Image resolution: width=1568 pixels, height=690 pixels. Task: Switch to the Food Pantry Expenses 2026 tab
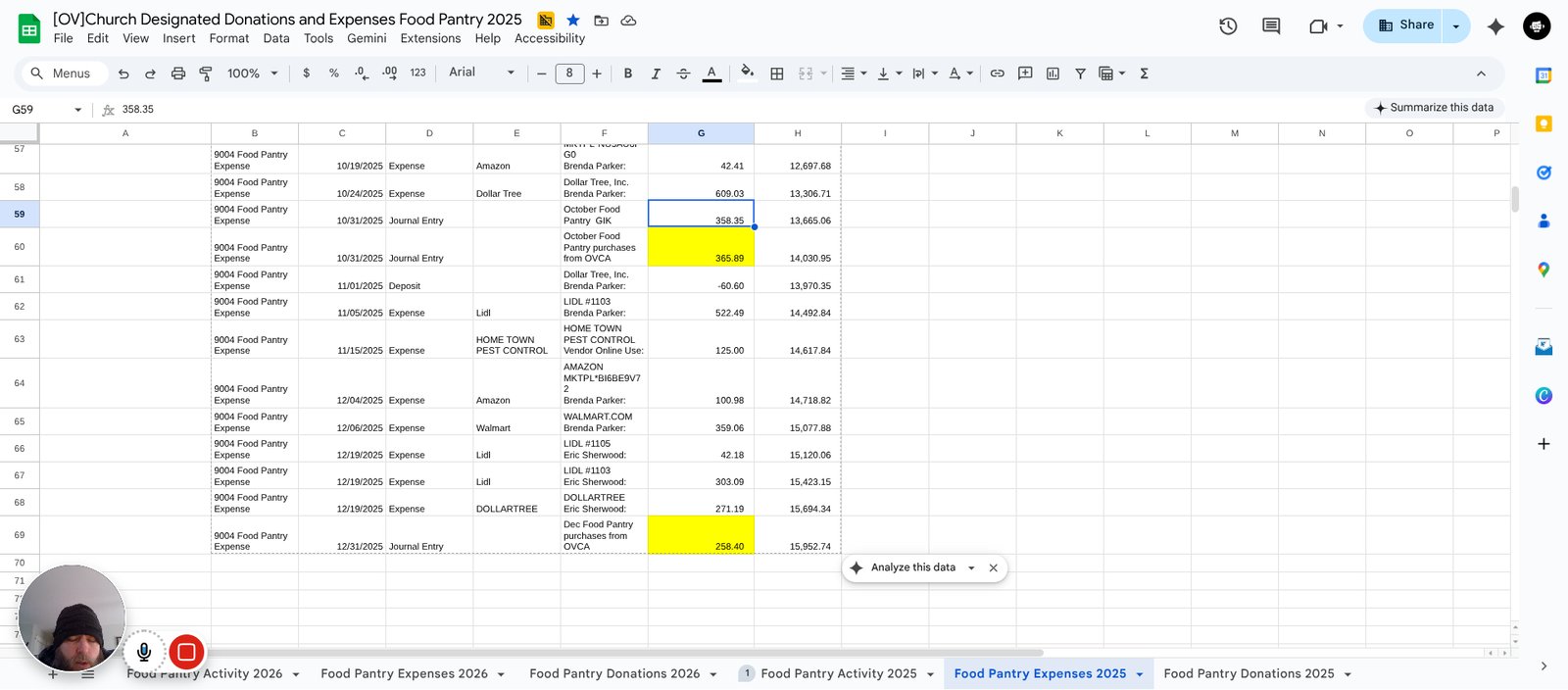(404, 674)
